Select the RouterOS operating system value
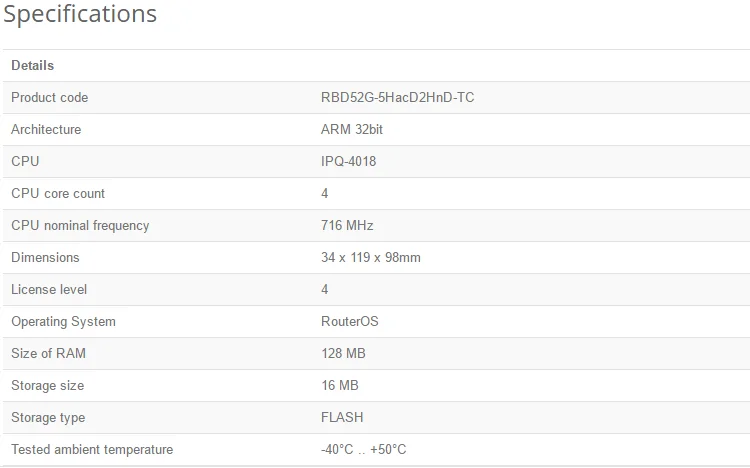The height and width of the screenshot is (468, 750). coord(350,322)
